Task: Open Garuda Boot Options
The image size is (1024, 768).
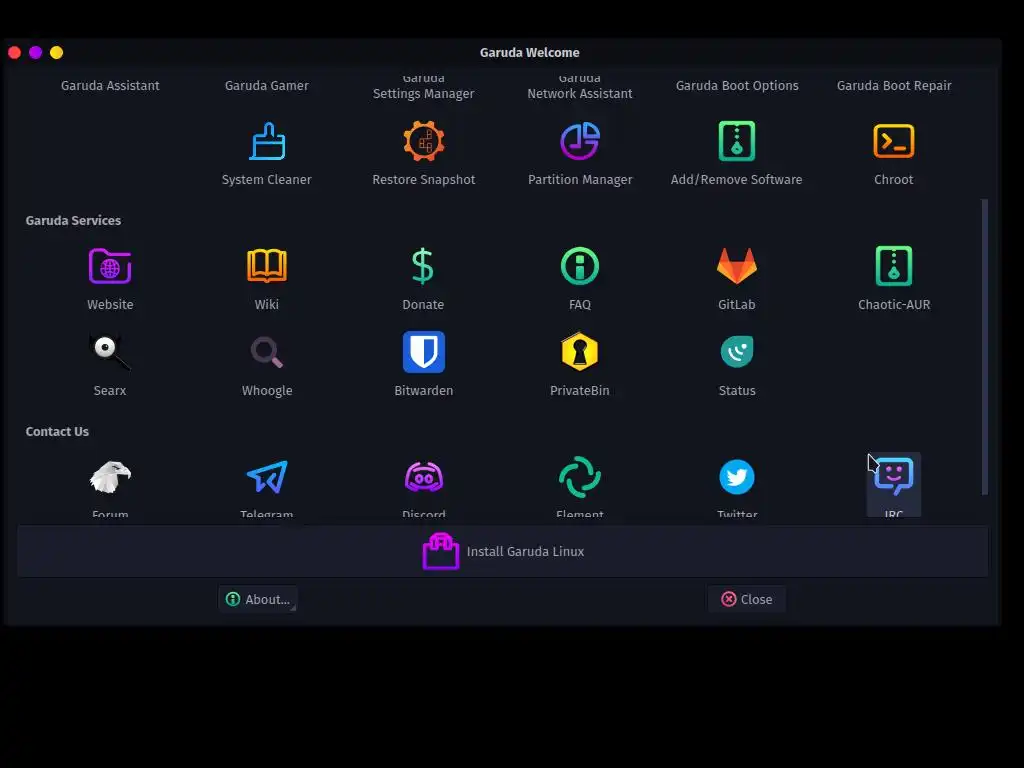Action: (737, 86)
